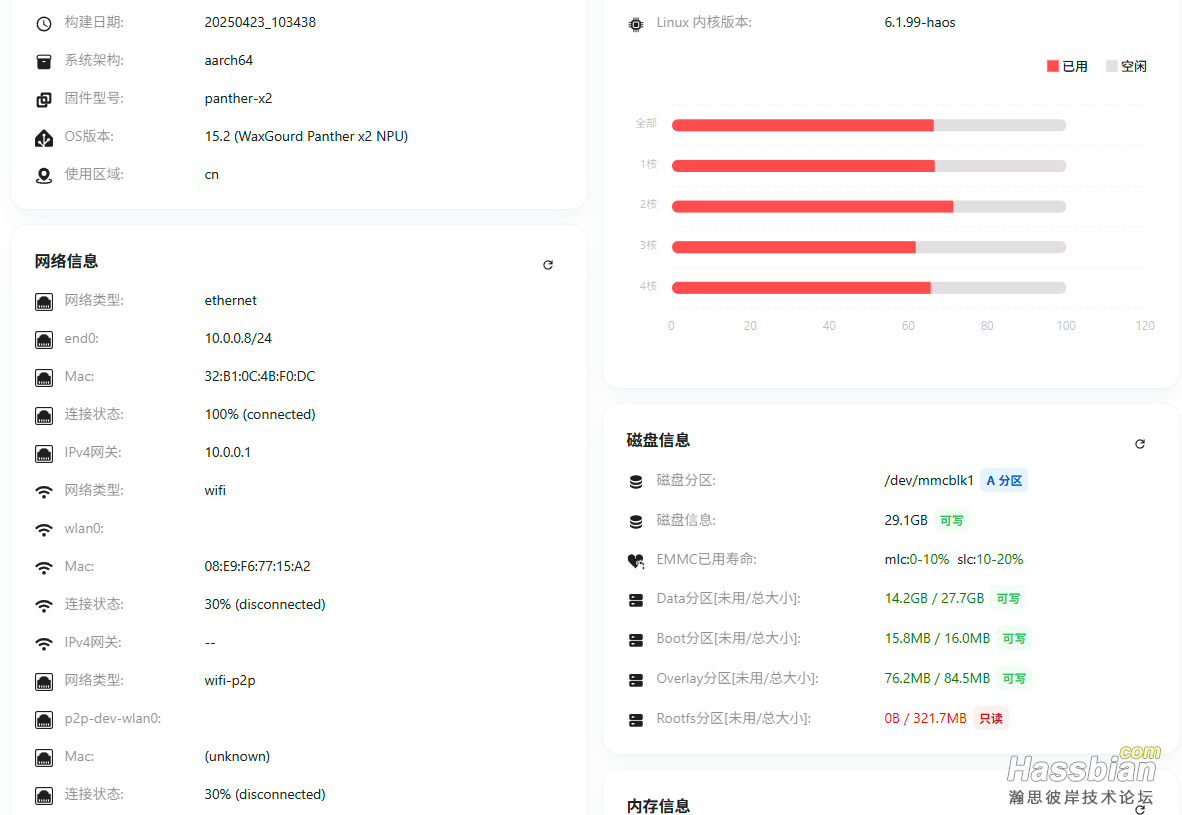Click the storage icon beside Rootfs分区
This screenshot has height=815, width=1182.
[x=635, y=720]
